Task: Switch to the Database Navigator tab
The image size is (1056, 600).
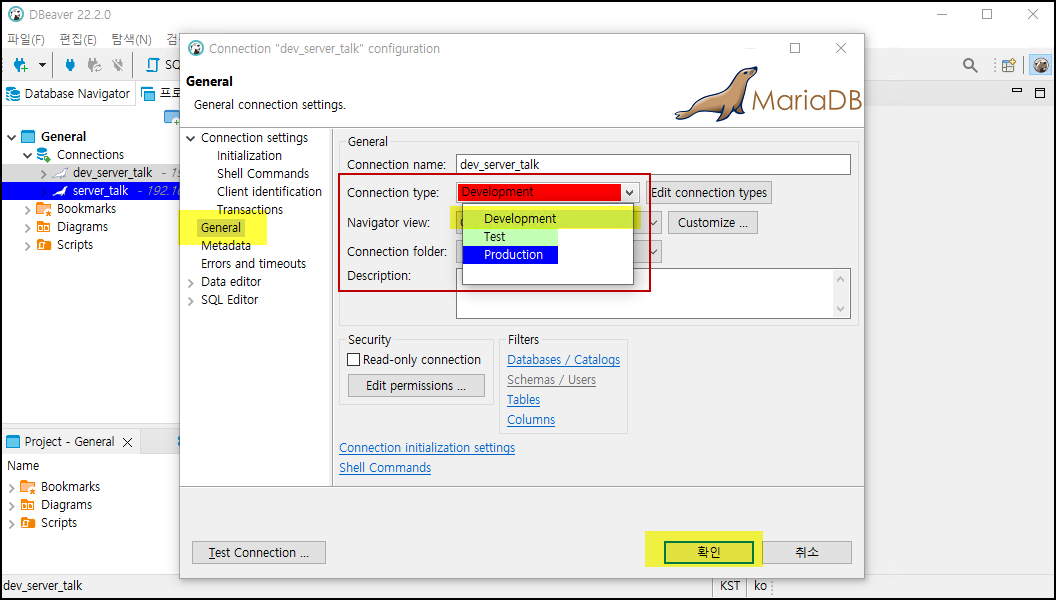Action: (68, 94)
